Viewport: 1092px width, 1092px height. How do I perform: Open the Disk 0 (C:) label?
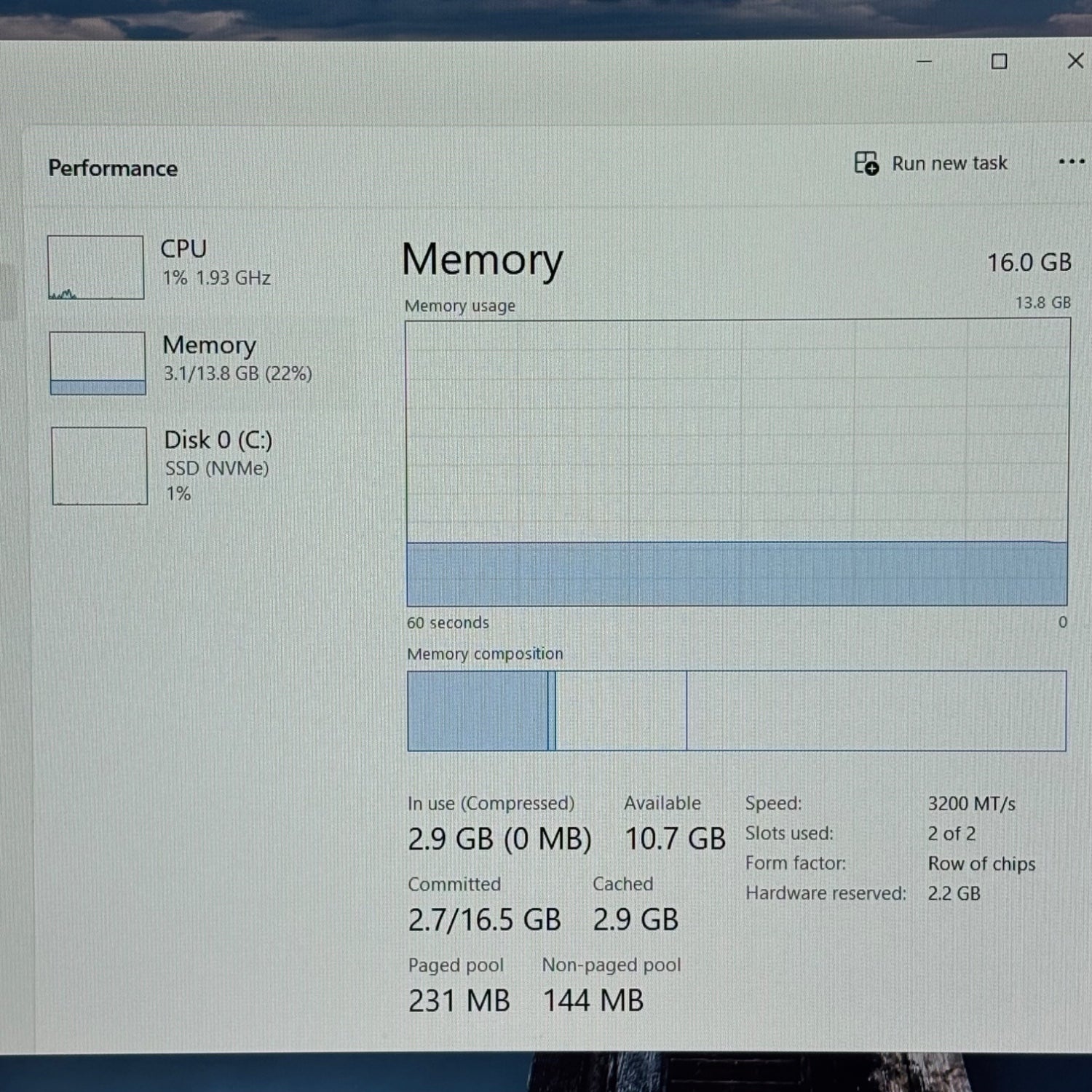pyautogui.click(x=218, y=440)
